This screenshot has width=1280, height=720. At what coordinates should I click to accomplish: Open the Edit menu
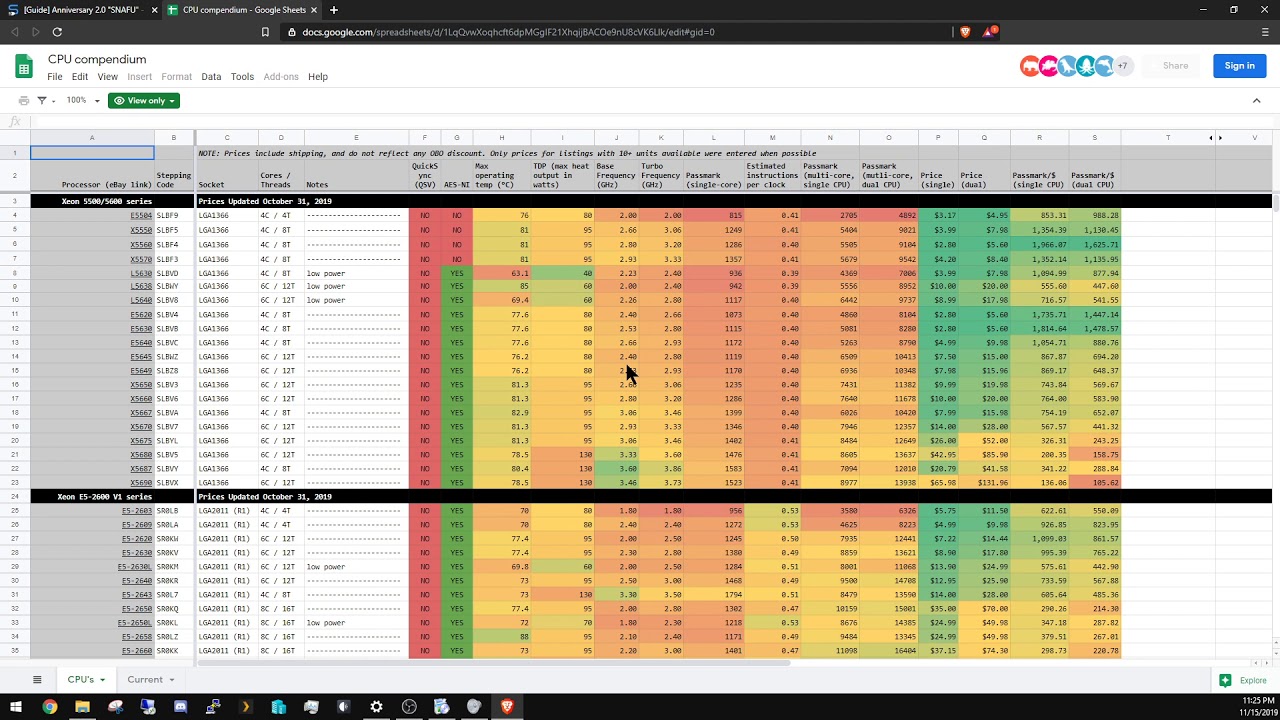80,76
